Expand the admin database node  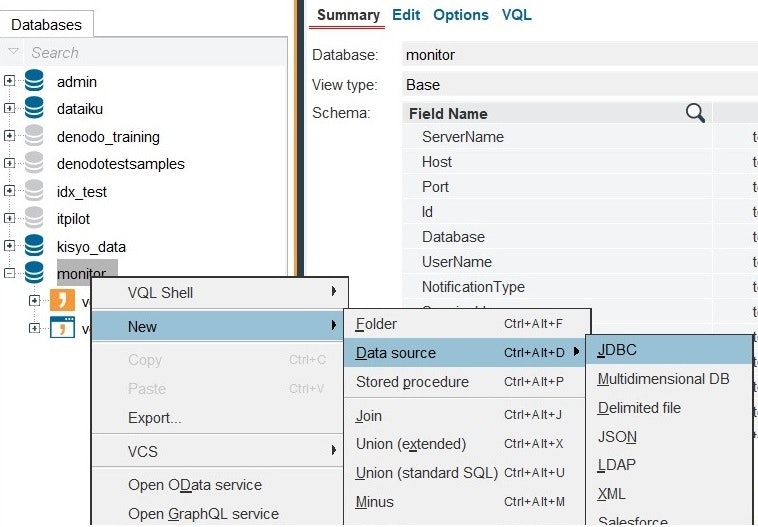(x=9, y=81)
